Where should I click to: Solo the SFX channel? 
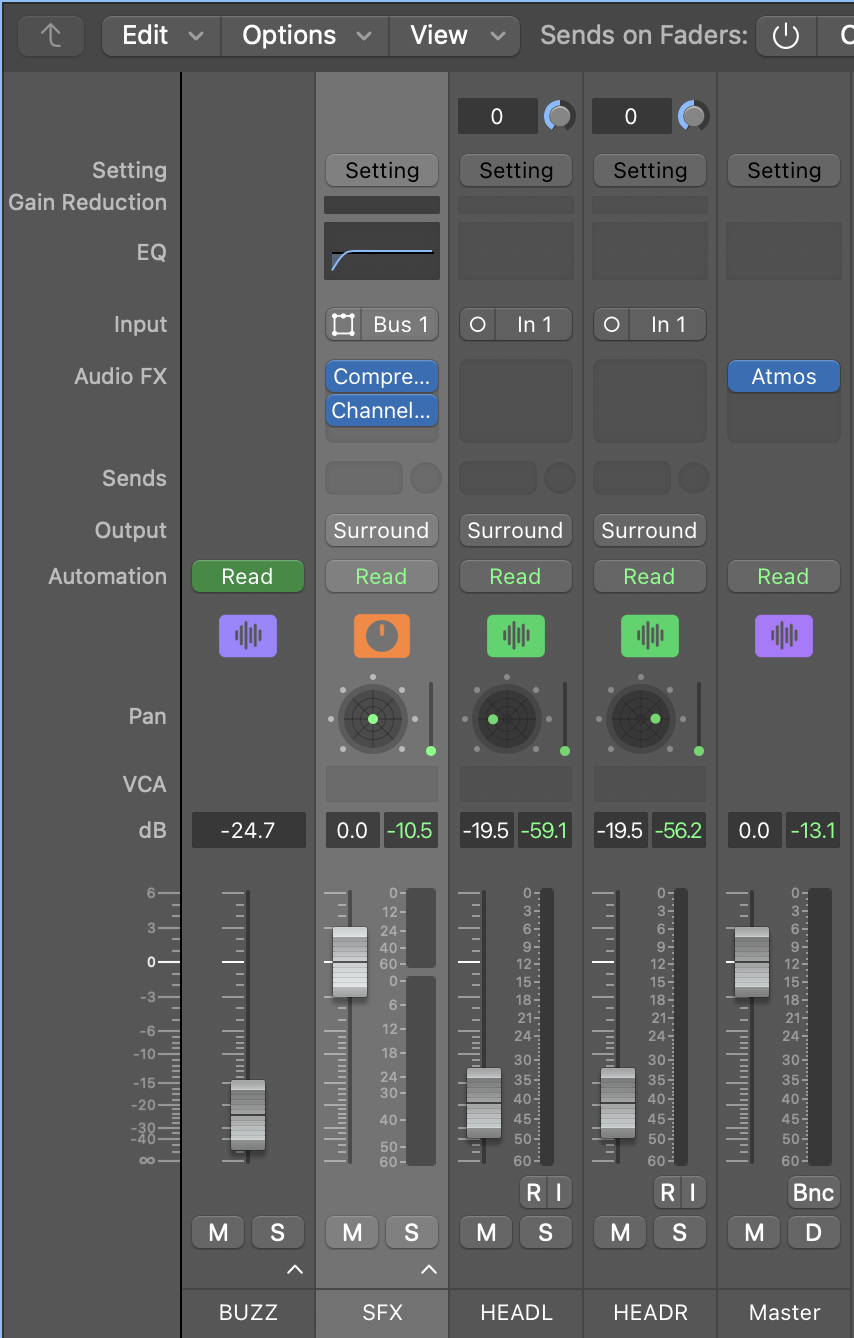(412, 1233)
